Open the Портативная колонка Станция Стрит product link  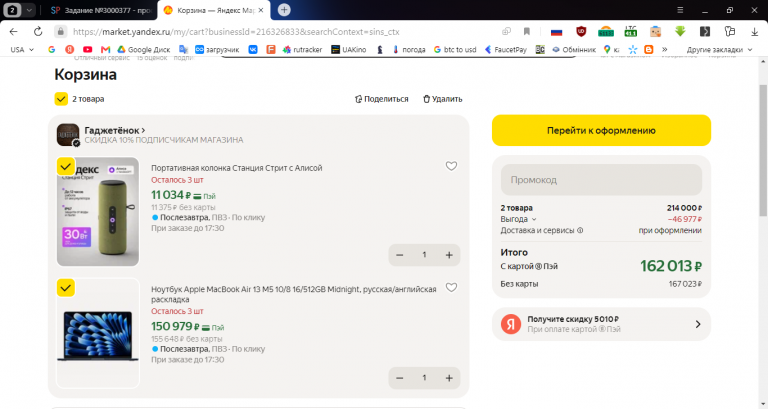tap(237, 168)
